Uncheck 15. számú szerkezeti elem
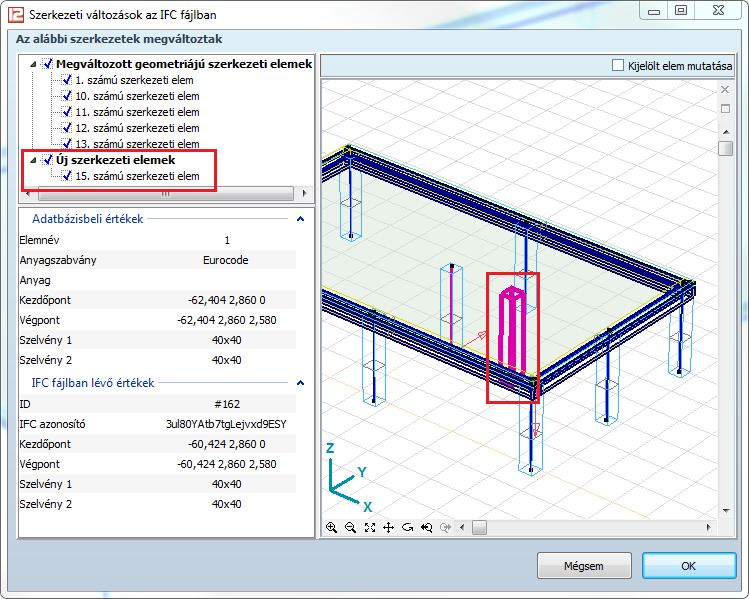Image resolution: width=749 pixels, height=599 pixels. 67,176
